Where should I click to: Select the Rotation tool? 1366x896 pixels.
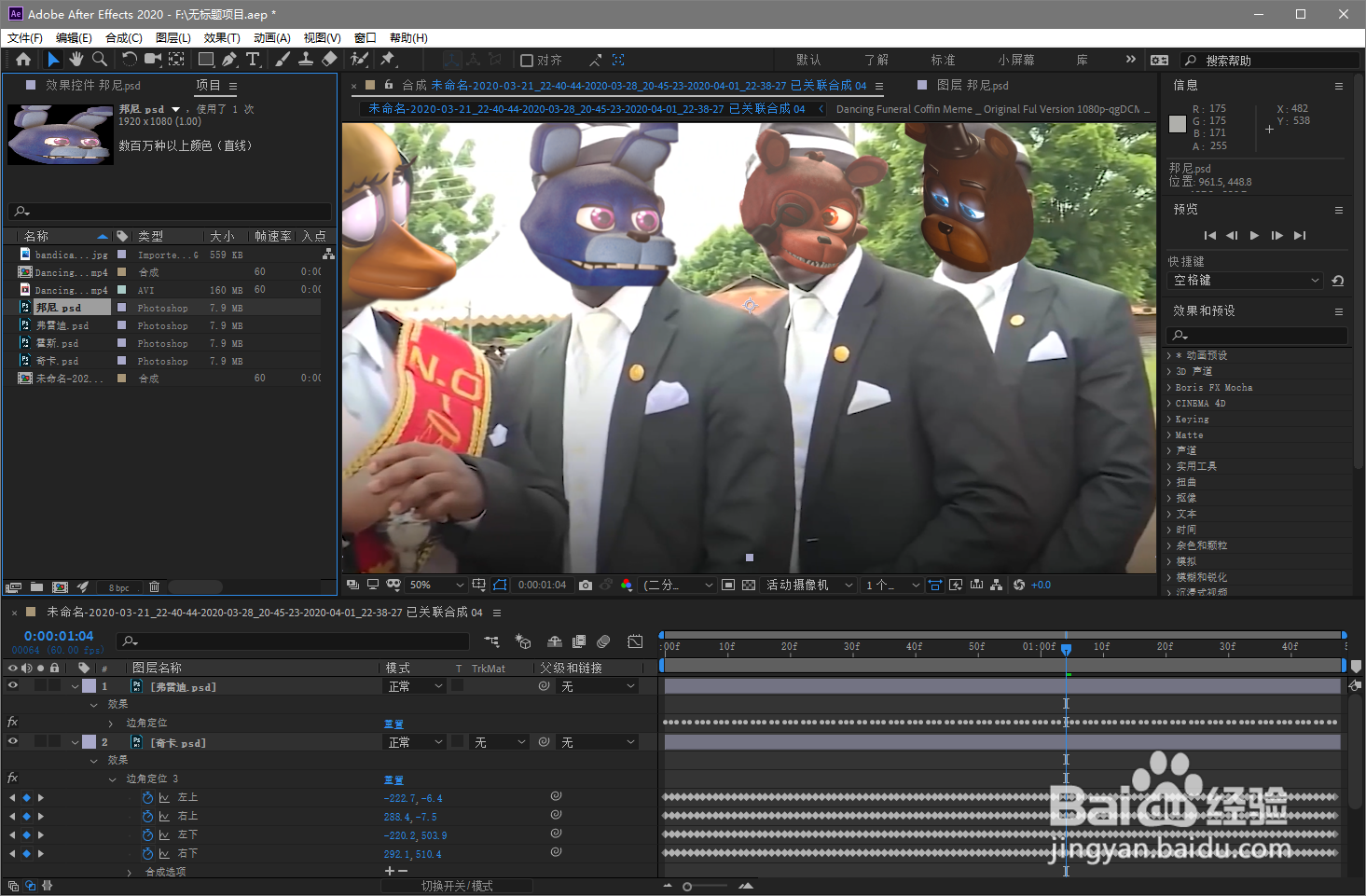click(x=130, y=60)
